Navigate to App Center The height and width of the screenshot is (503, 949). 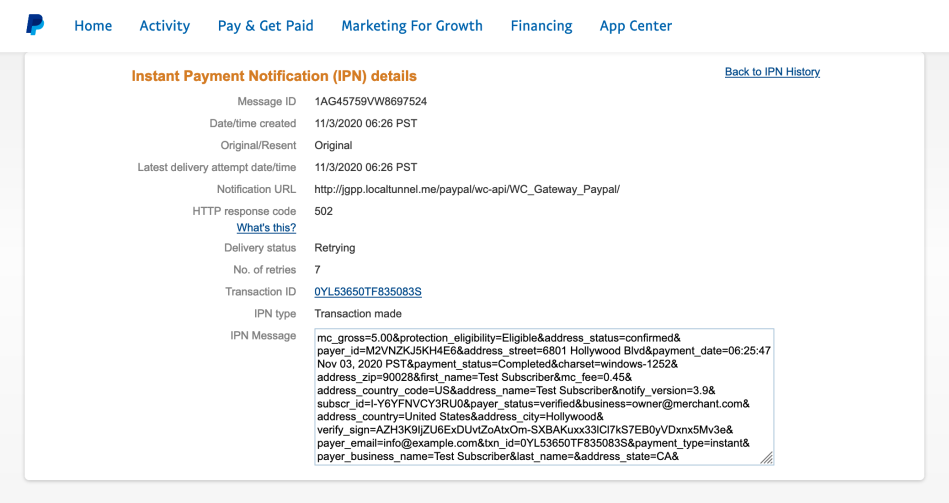pyautogui.click(x=636, y=26)
